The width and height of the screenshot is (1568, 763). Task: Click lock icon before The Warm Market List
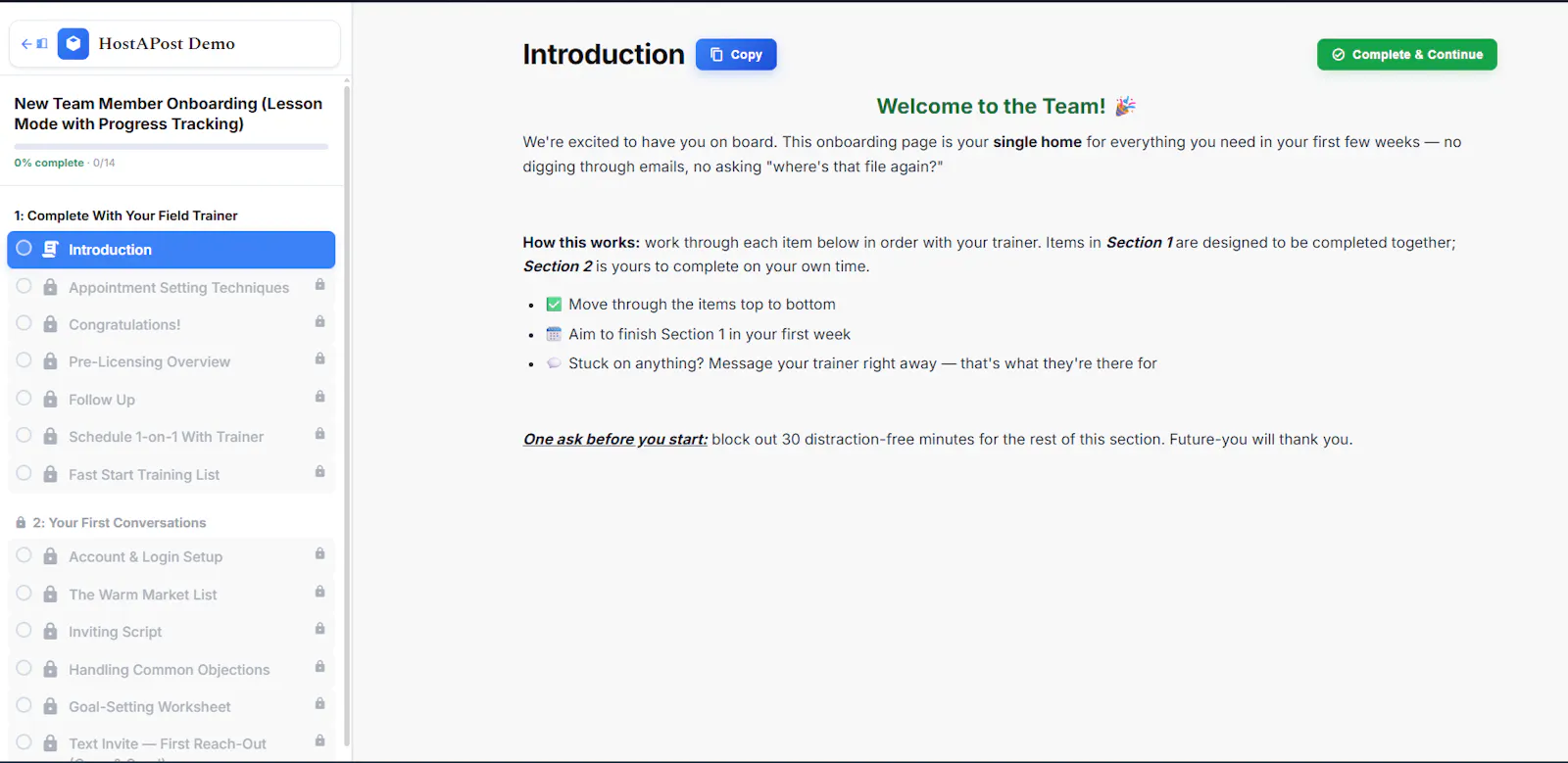point(50,595)
